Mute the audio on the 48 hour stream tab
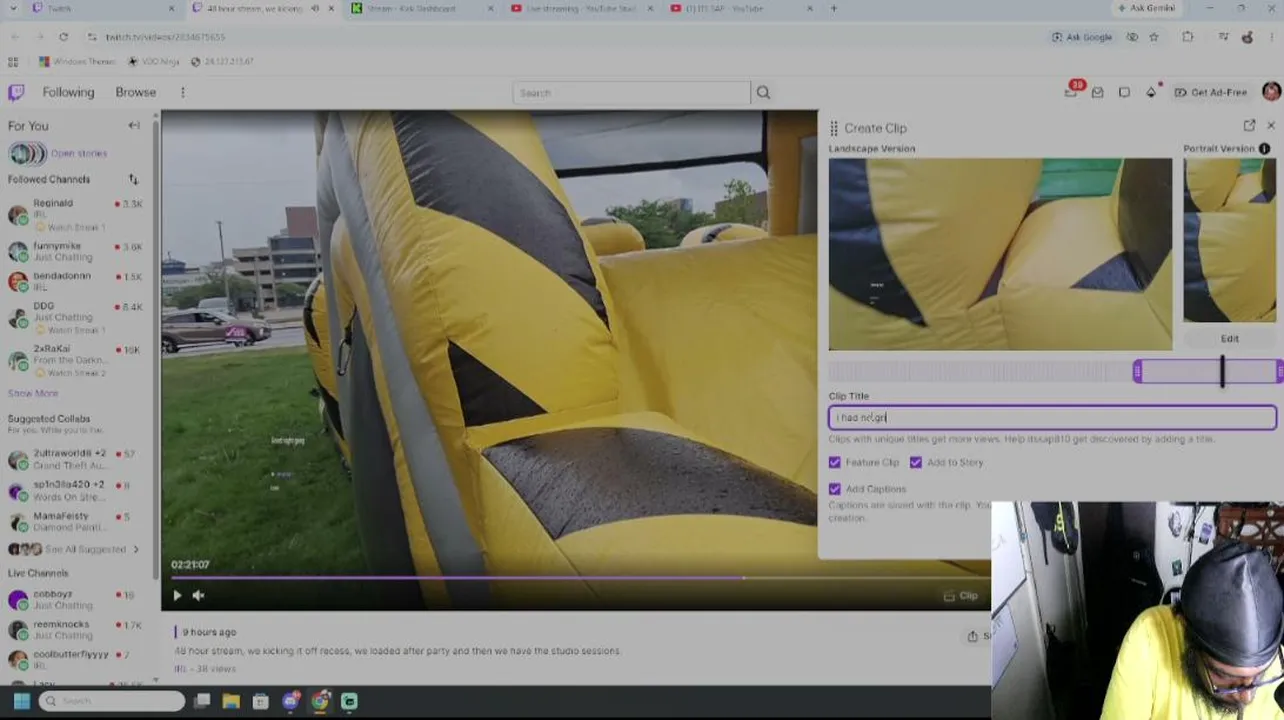1284x720 pixels. pos(316,9)
